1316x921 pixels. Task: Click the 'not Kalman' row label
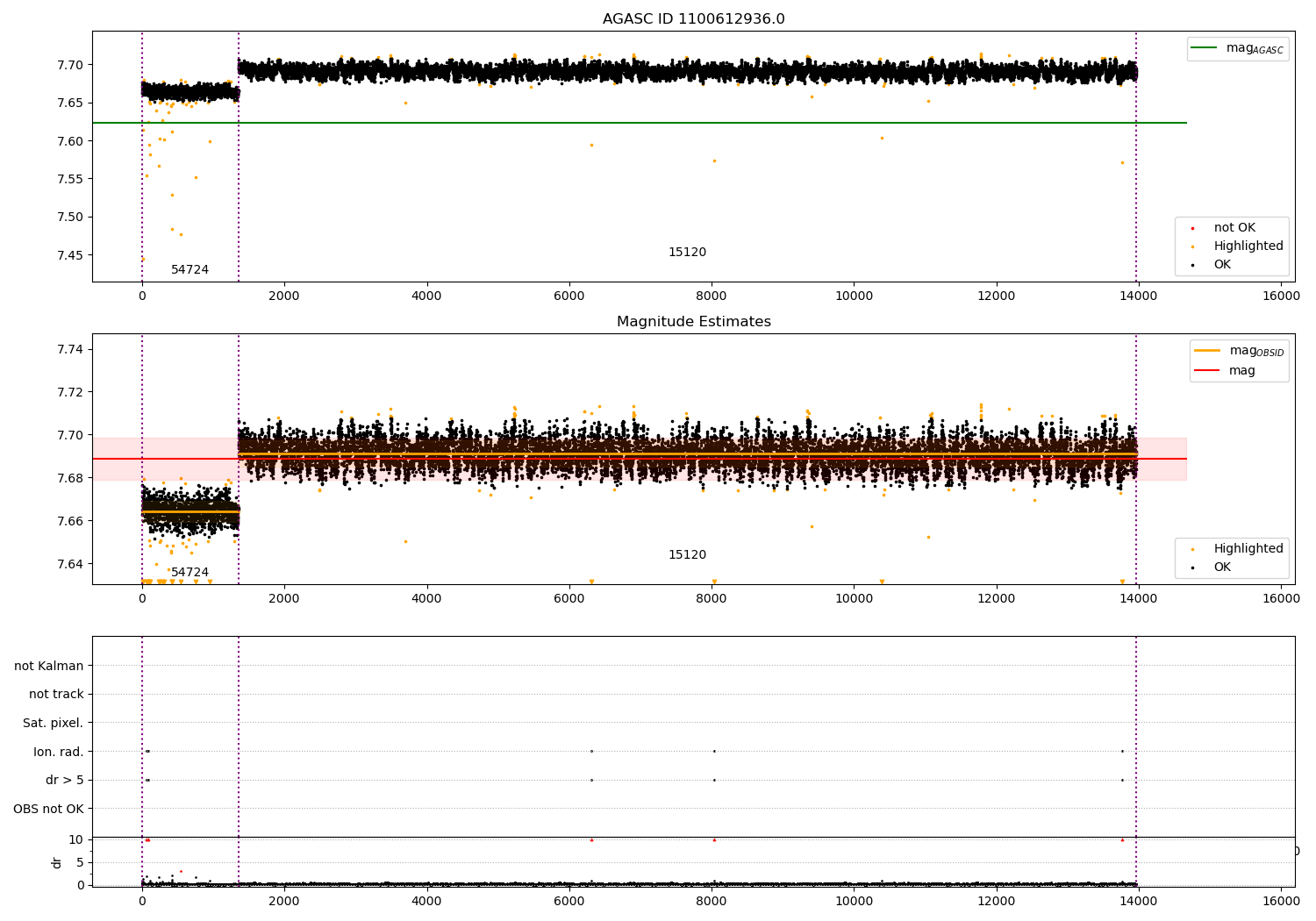[49, 667]
